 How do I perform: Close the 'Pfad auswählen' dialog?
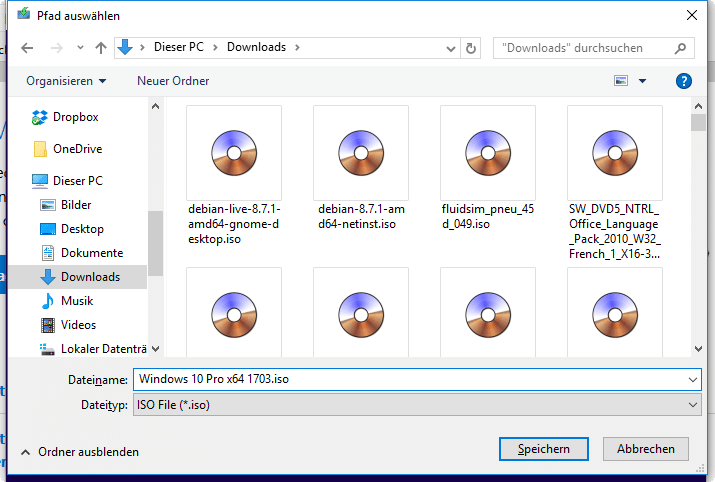(692, 15)
